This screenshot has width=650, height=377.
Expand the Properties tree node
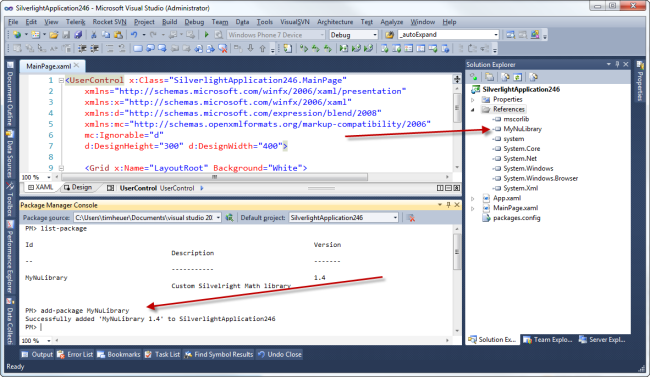point(473,100)
